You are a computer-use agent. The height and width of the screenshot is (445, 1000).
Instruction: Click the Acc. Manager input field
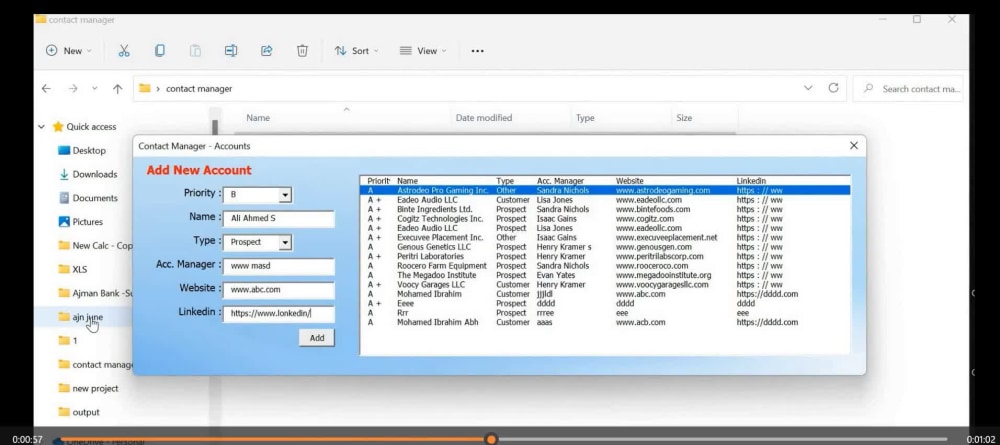tap(279, 266)
